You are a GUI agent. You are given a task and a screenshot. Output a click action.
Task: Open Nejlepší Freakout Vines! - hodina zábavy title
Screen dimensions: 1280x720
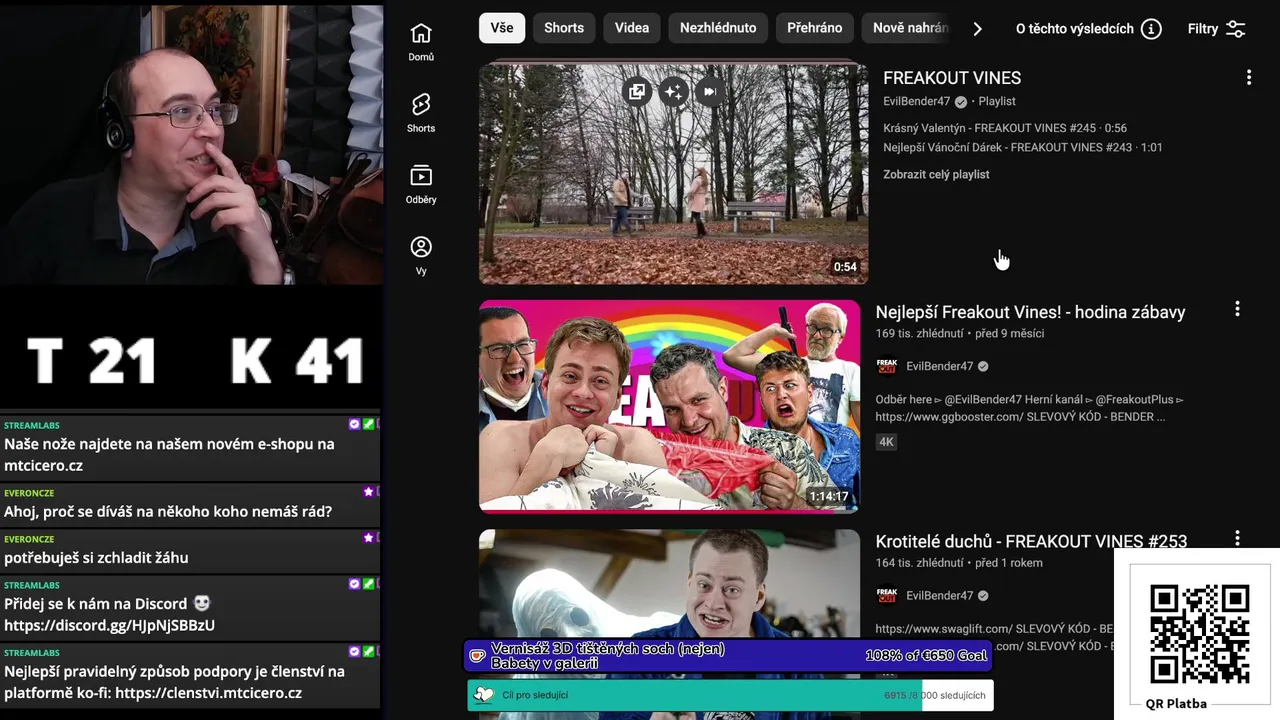1030,312
